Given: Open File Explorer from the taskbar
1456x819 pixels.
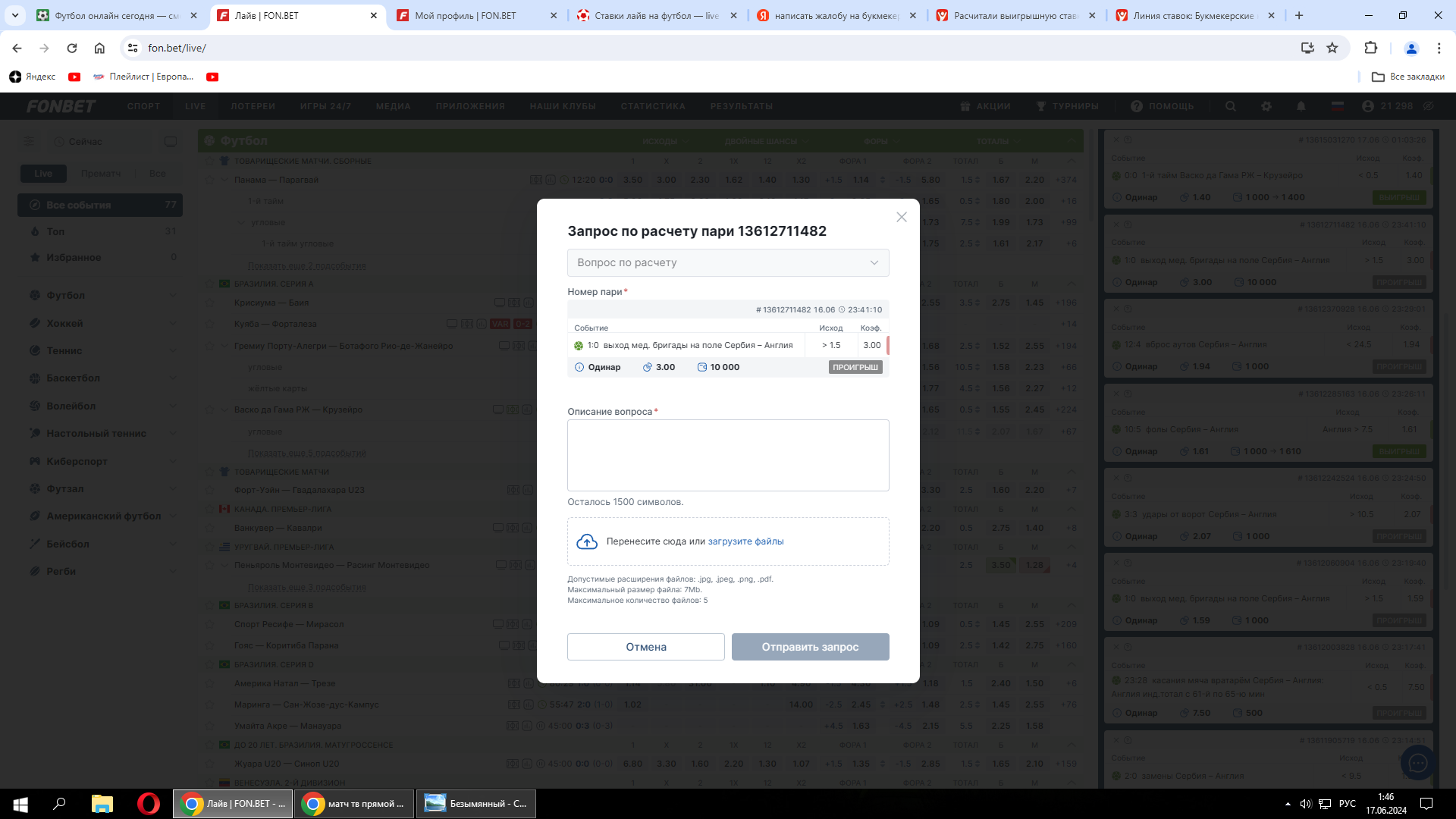Looking at the screenshot, I should (x=102, y=803).
